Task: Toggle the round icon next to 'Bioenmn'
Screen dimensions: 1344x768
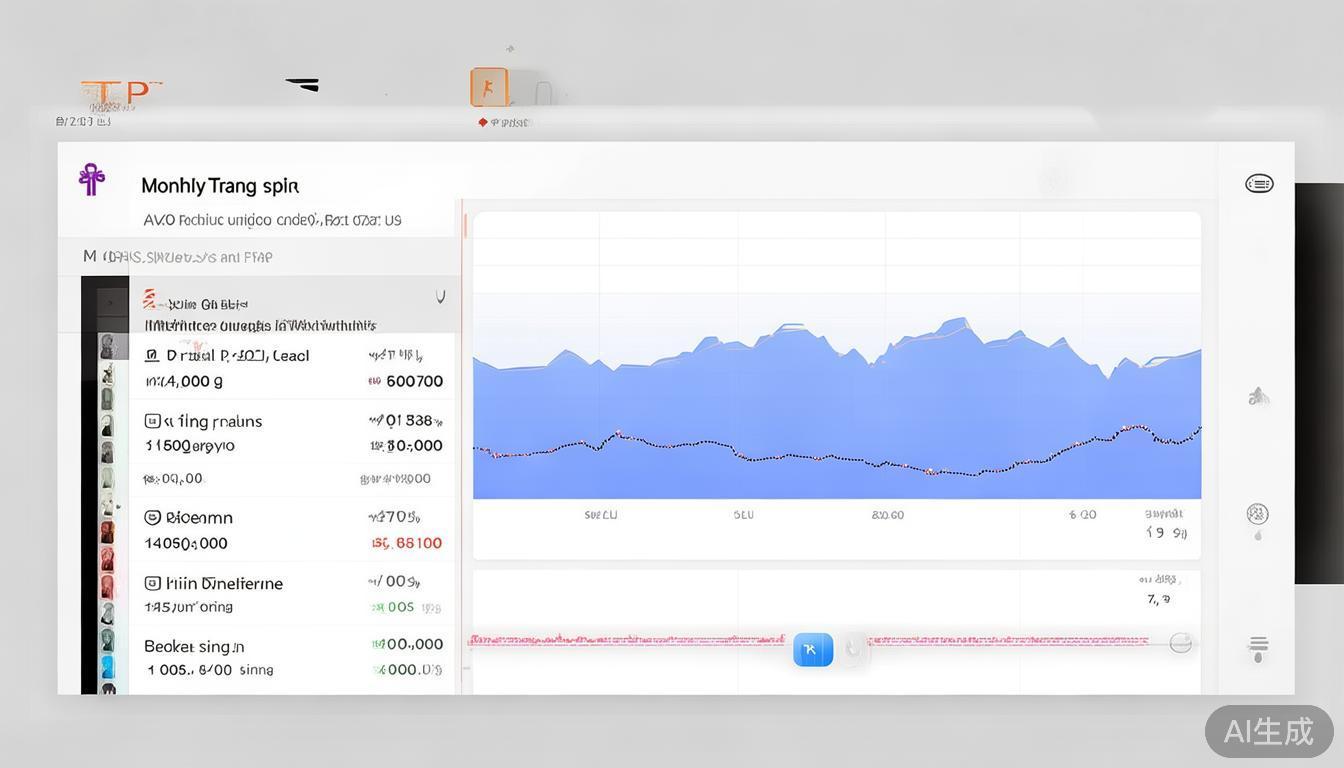Action: pos(152,518)
